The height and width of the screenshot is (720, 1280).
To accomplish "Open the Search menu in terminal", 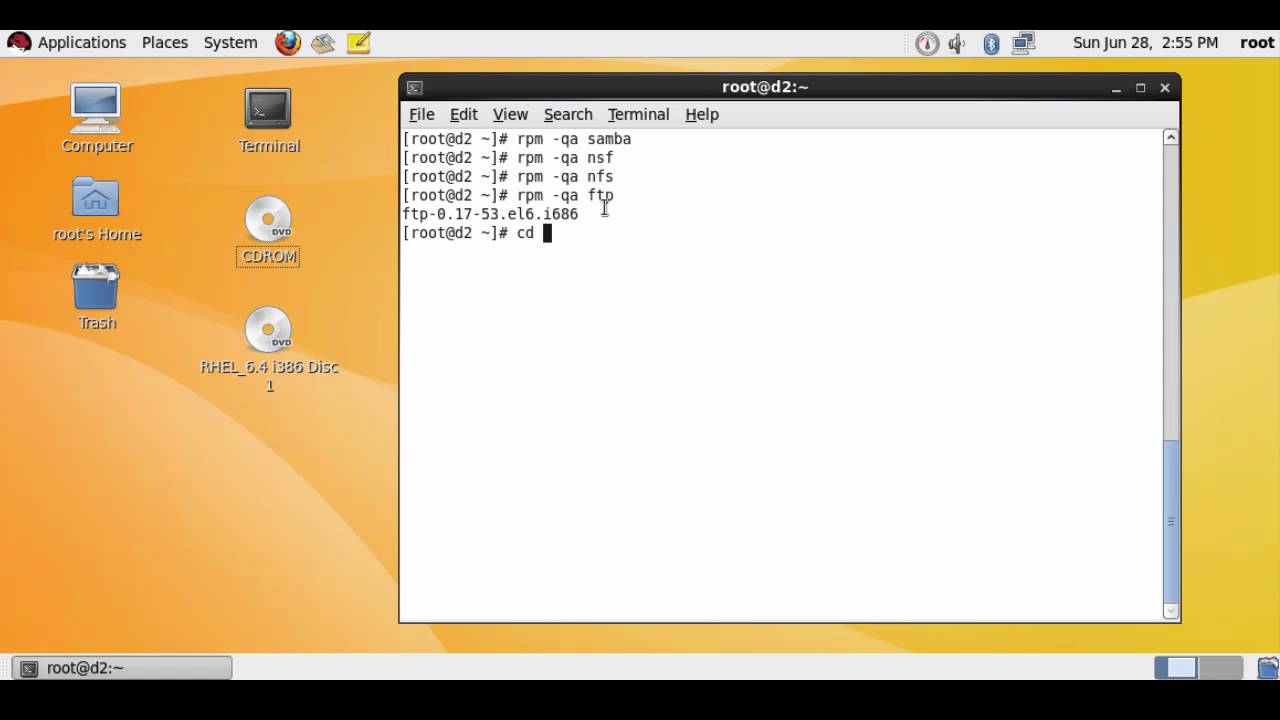I will tap(568, 114).
